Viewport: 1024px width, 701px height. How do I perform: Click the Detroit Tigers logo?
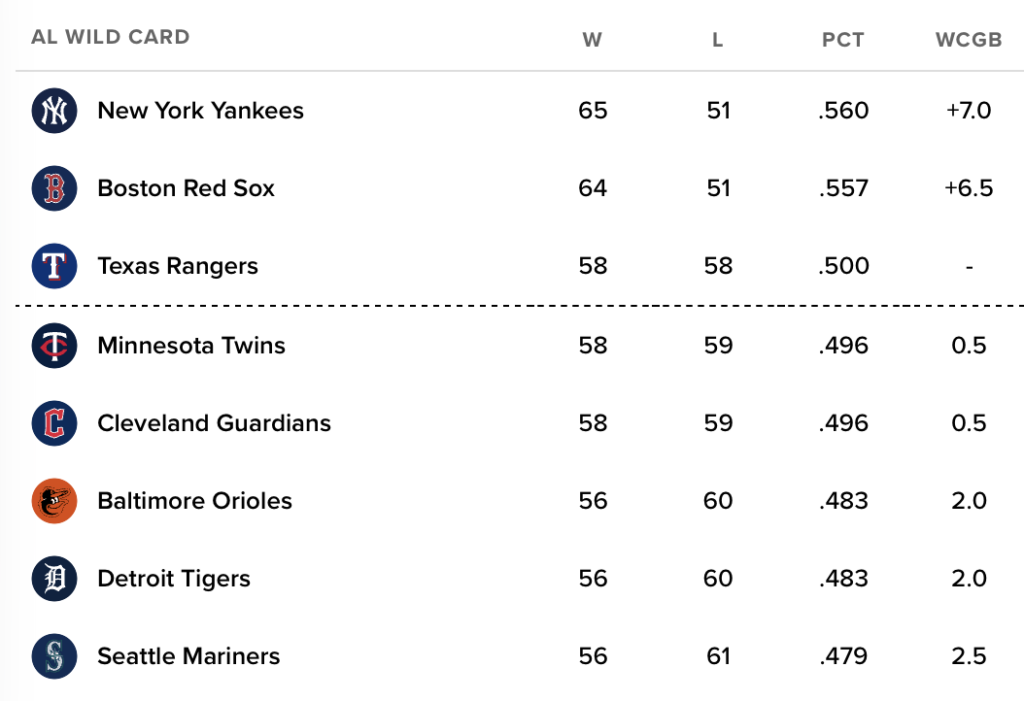[x=54, y=579]
